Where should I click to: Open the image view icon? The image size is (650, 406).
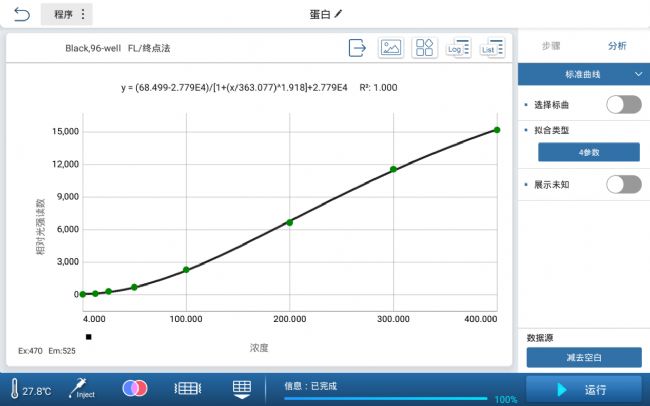pos(391,48)
